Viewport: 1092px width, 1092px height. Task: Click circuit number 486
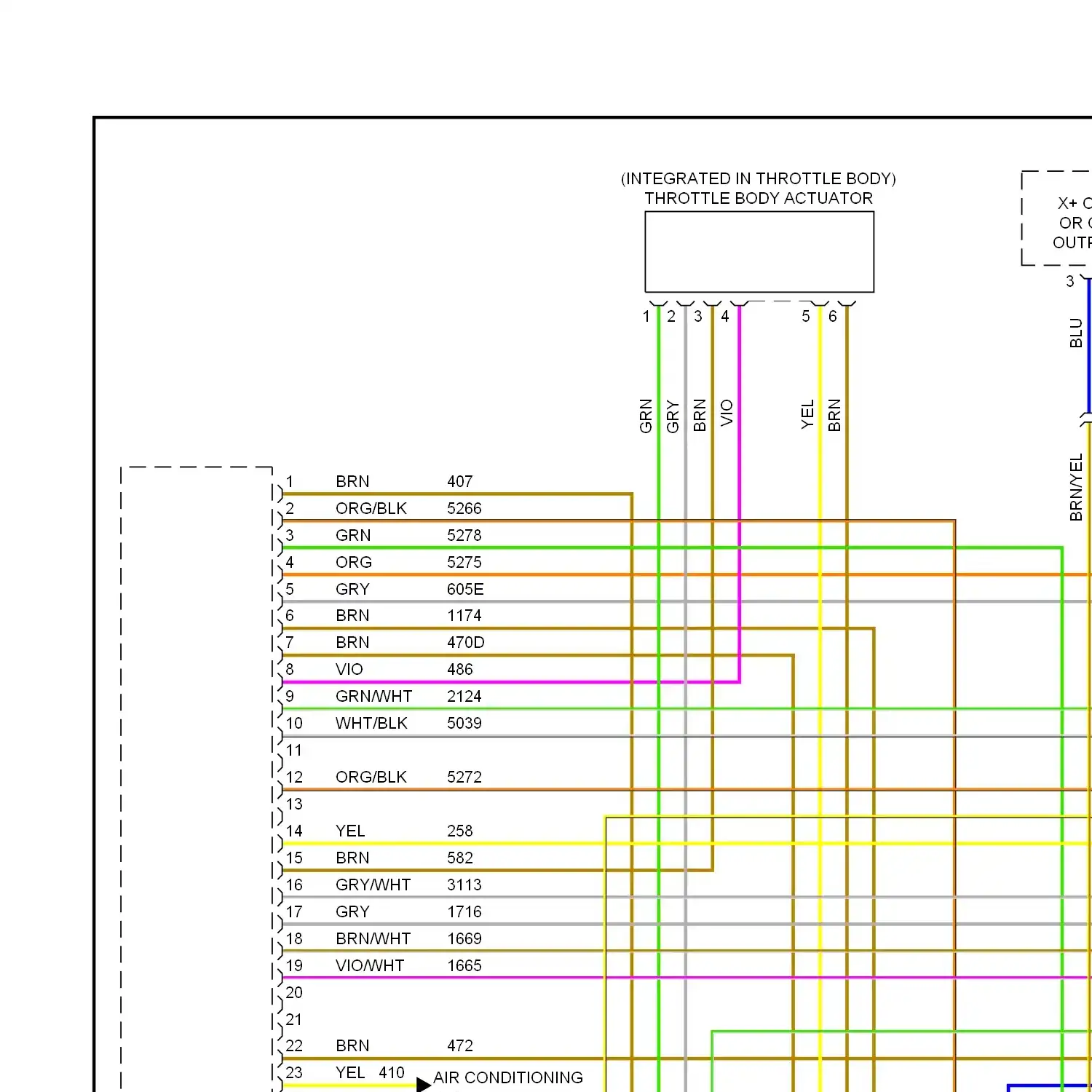460,670
